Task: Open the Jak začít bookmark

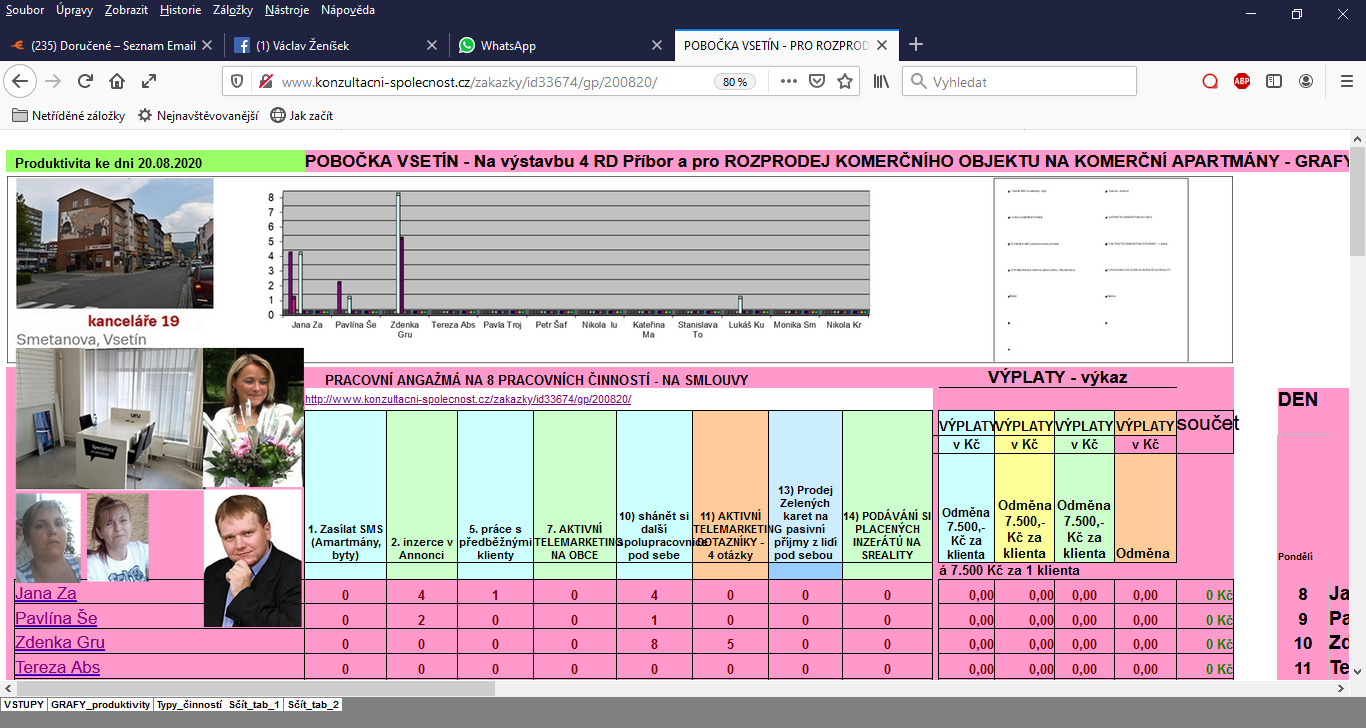Action: (302, 115)
